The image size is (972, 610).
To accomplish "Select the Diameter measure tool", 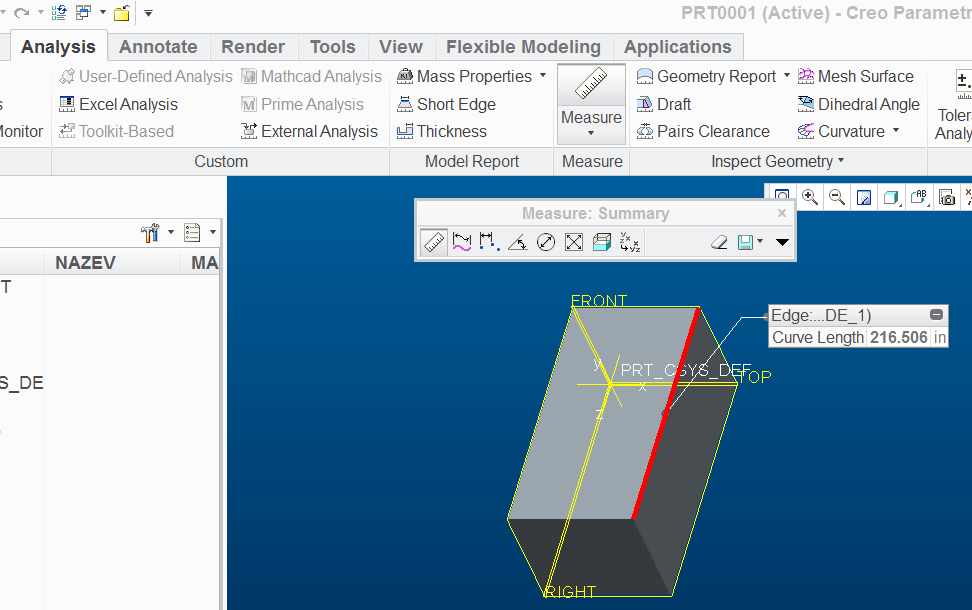I will point(546,242).
